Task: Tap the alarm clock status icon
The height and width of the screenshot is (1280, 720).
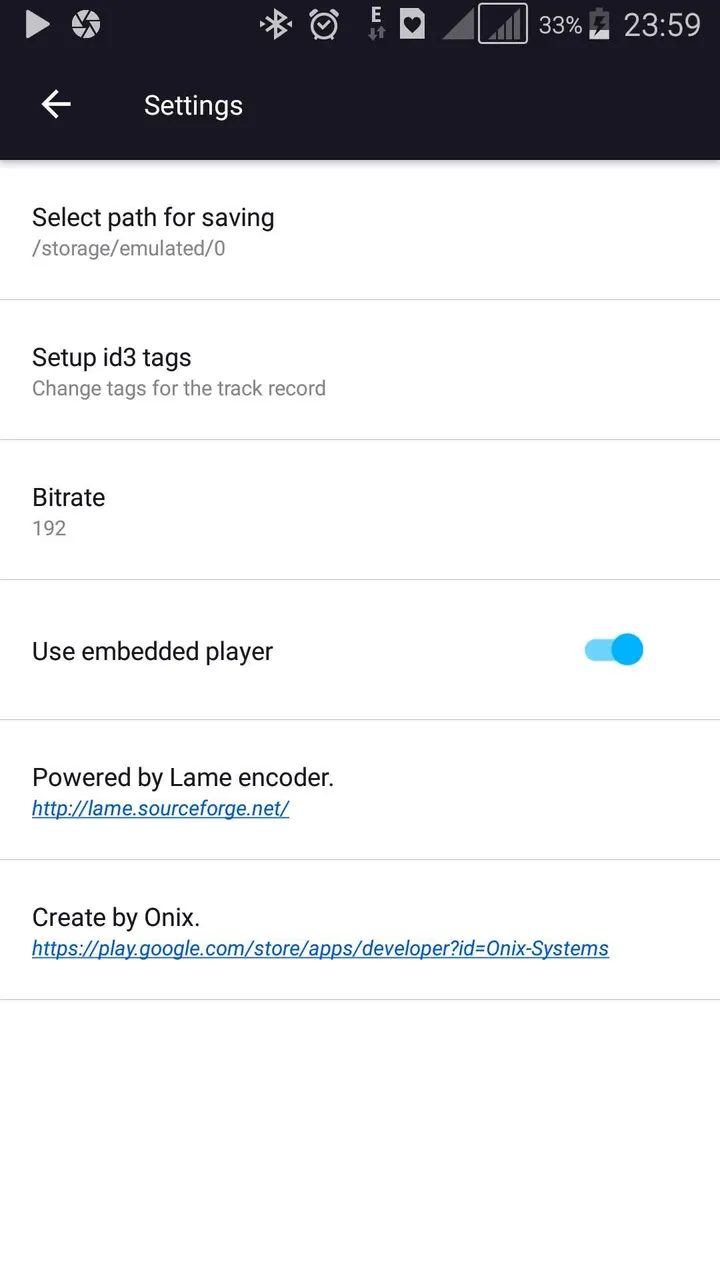Action: click(324, 24)
